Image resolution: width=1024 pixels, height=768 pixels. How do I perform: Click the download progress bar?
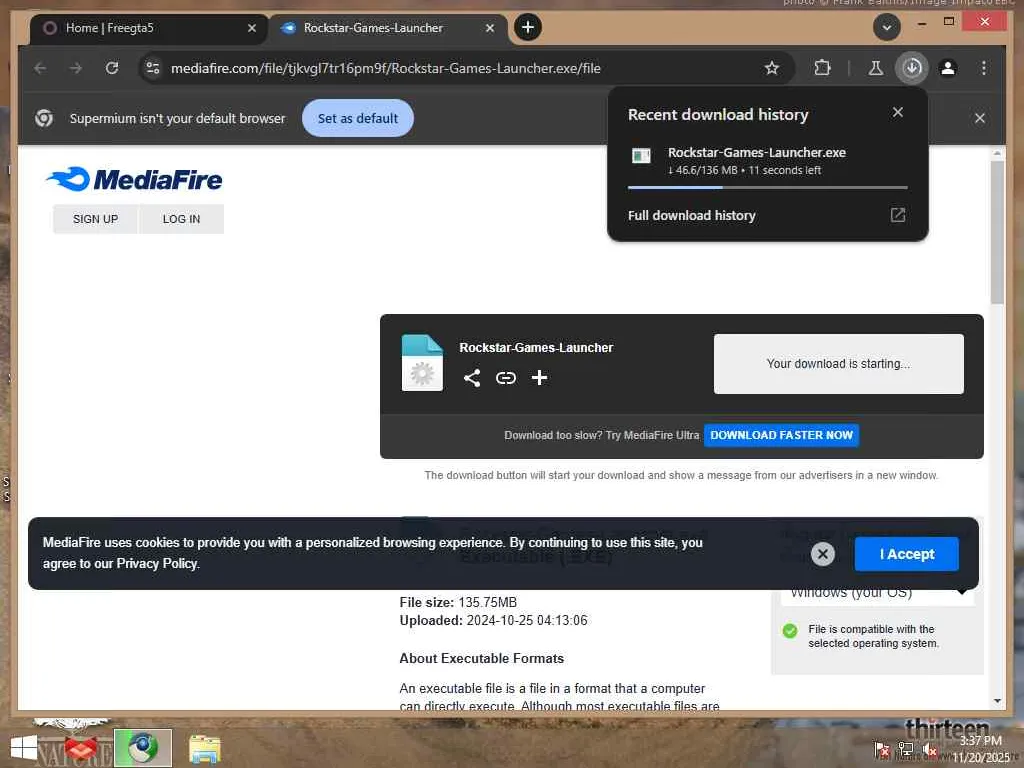[767, 187]
